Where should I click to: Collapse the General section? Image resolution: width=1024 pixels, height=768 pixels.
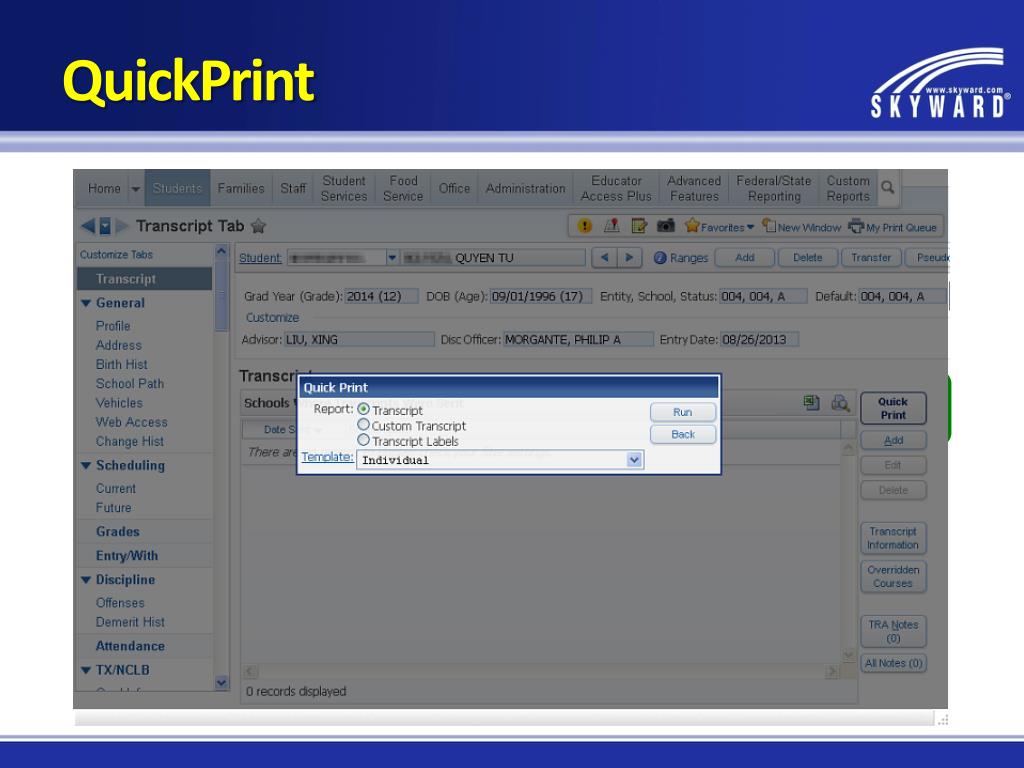click(x=86, y=303)
